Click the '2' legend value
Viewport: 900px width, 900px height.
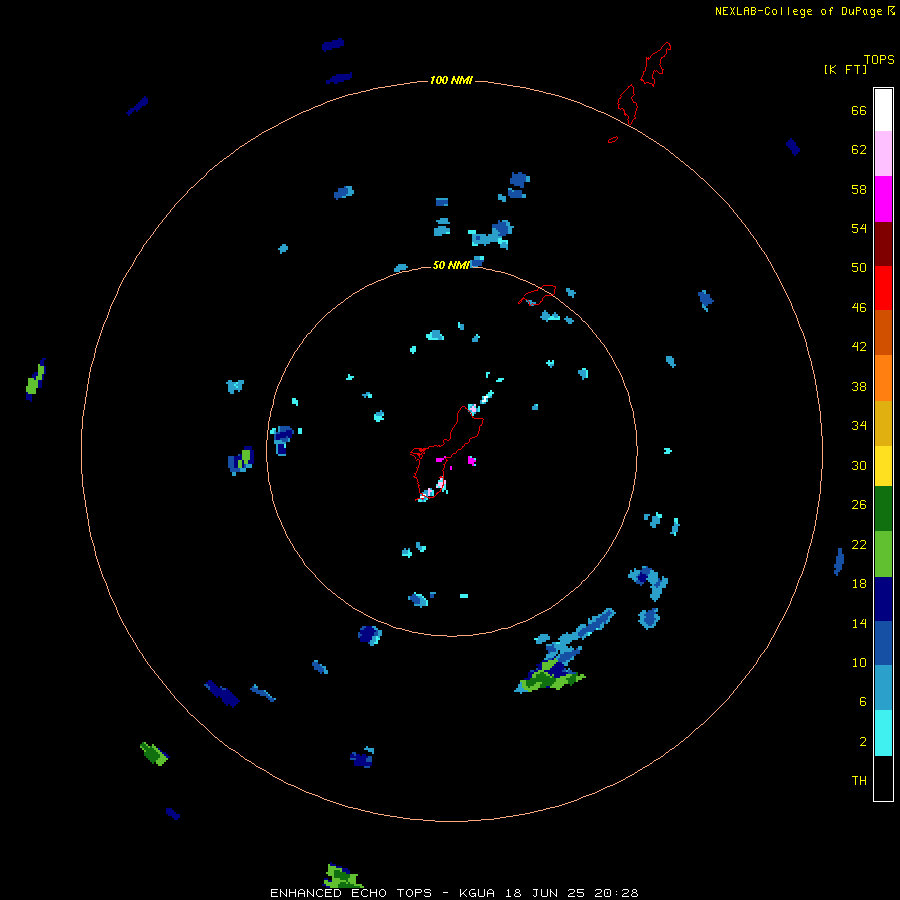[x=863, y=741]
